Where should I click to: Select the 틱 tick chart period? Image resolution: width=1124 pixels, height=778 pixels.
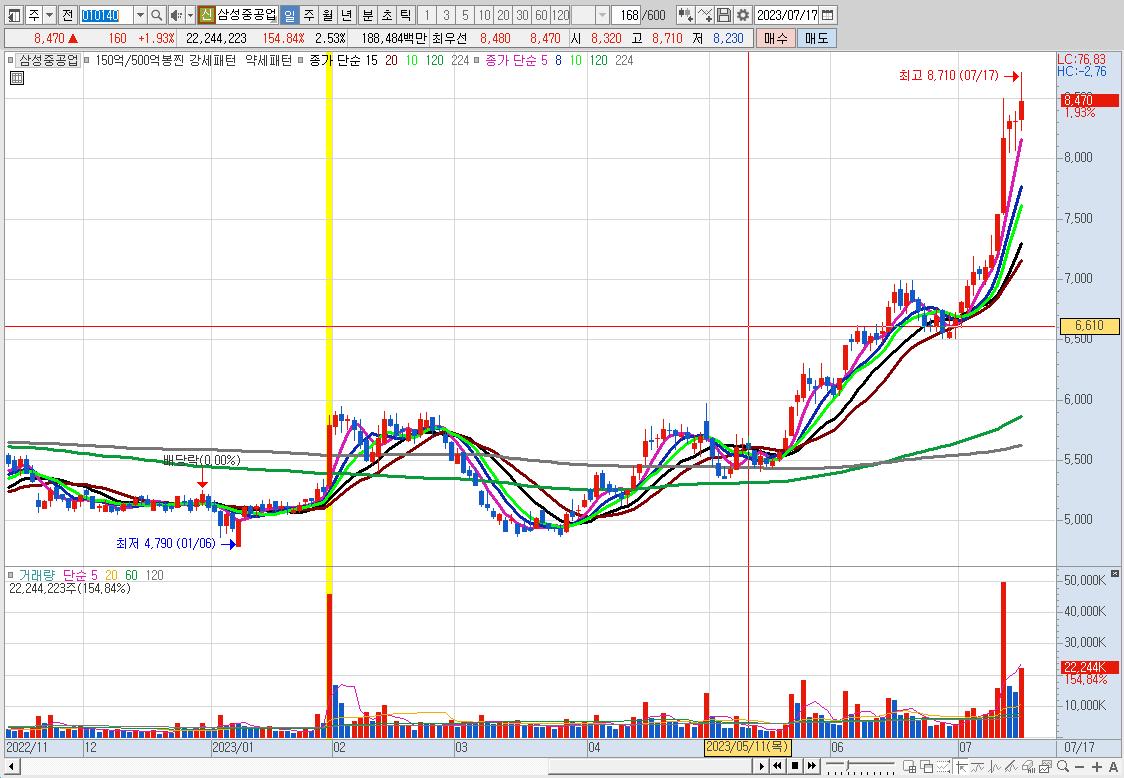tap(405, 14)
